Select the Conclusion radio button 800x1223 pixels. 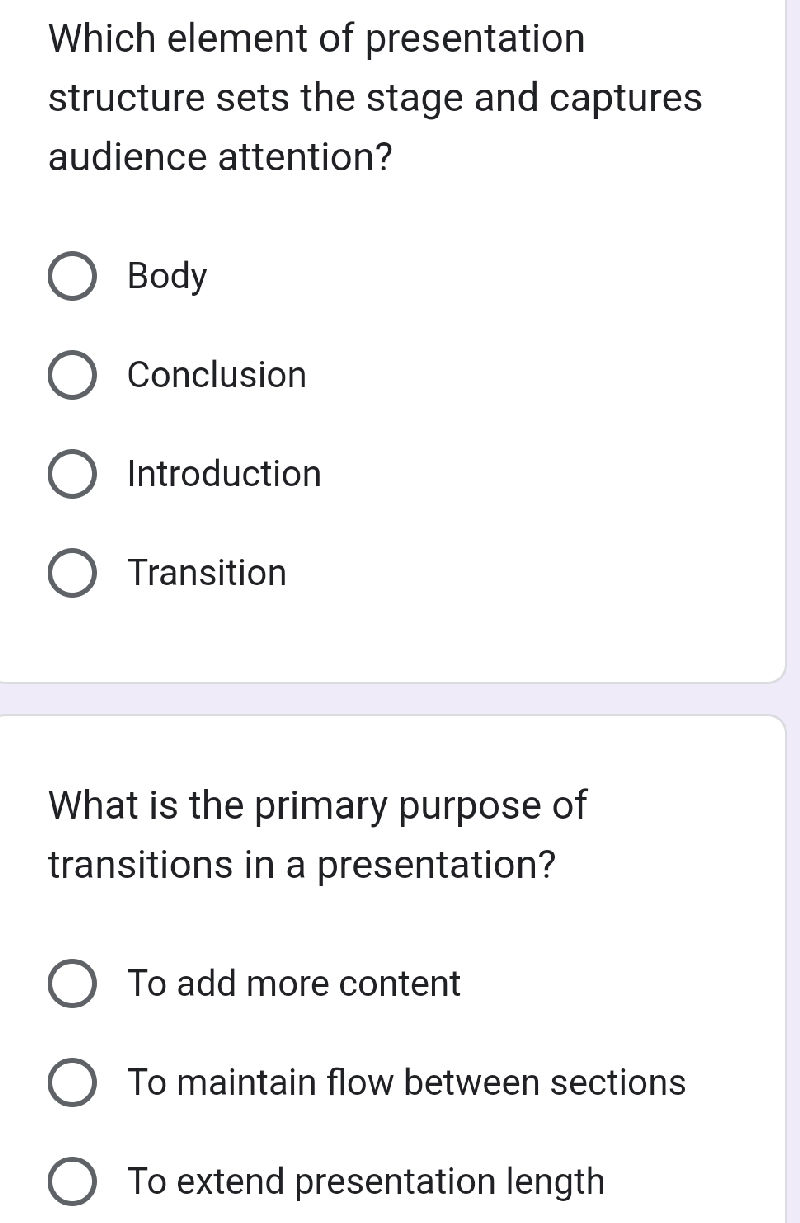(x=71, y=375)
